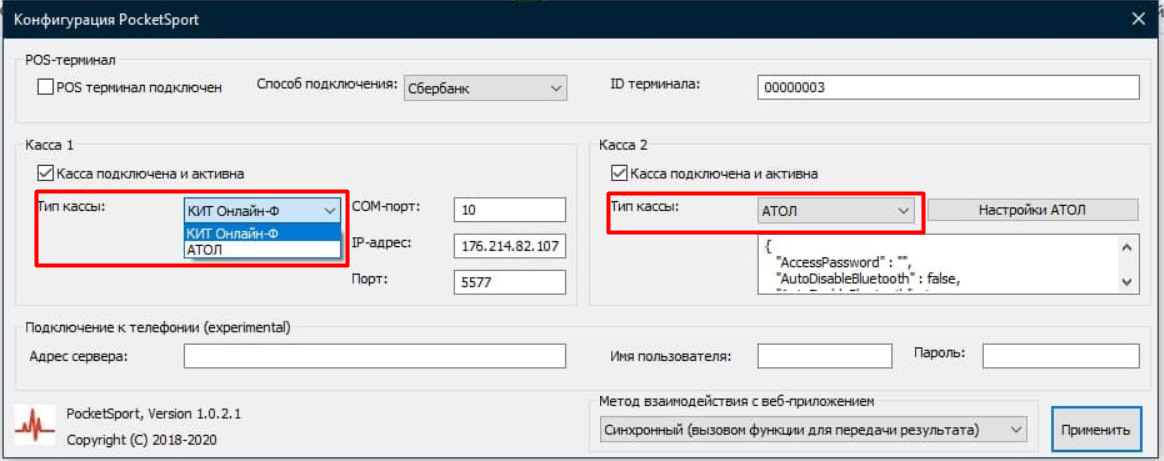Viewport: 1164px width, 461px height.
Task: Collapse the Касса 1 type dropdown
Action: [329, 210]
